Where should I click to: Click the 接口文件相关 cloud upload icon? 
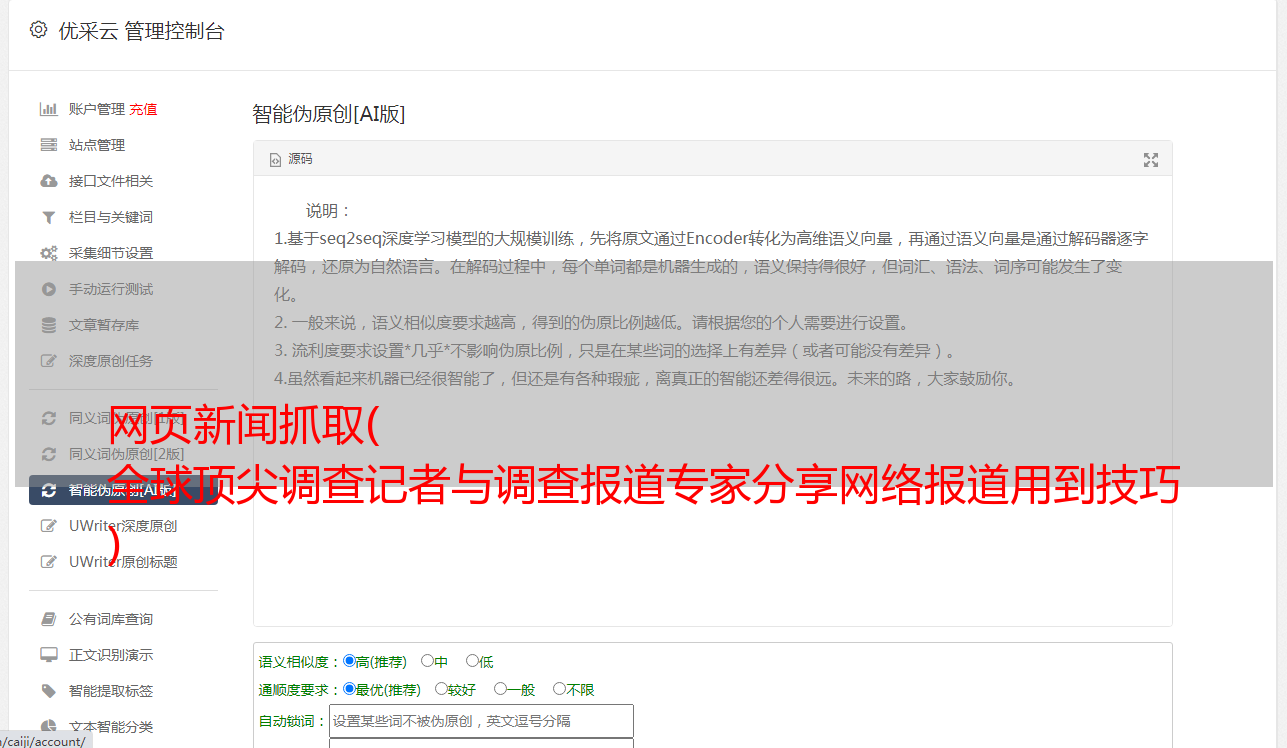tap(48, 181)
